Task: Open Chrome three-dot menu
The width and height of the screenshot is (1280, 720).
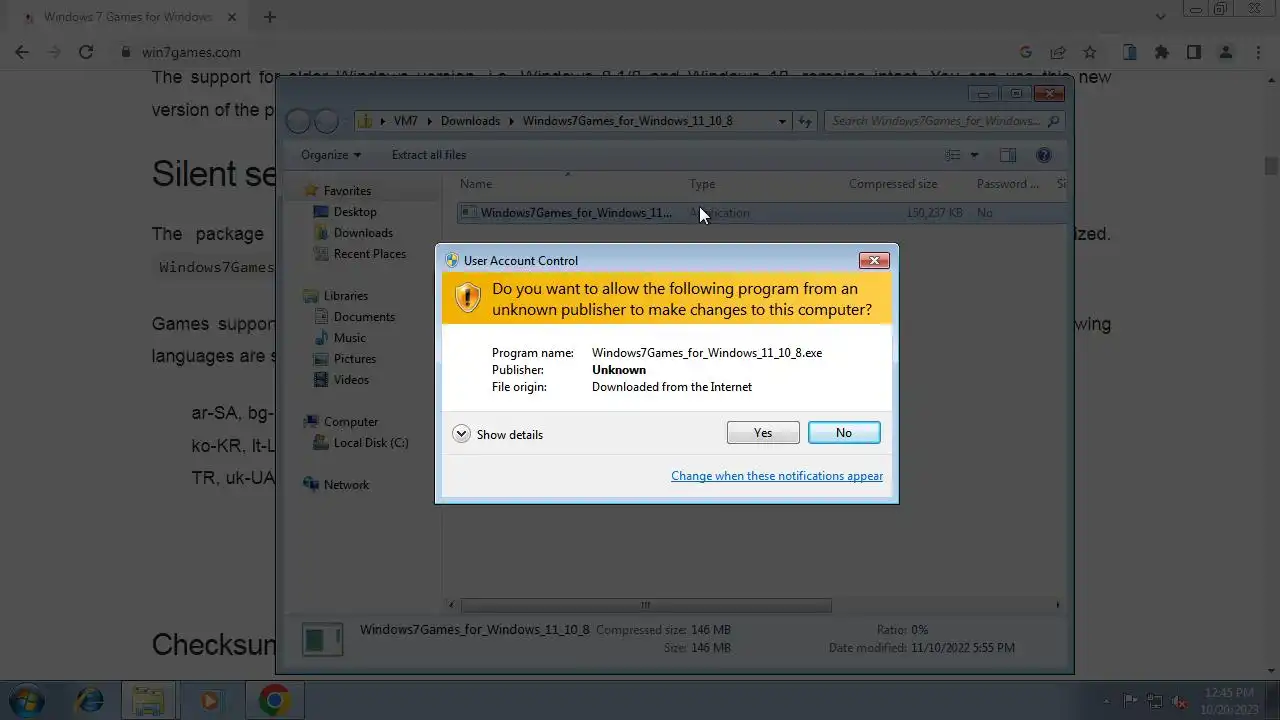Action: pyautogui.click(x=1258, y=52)
